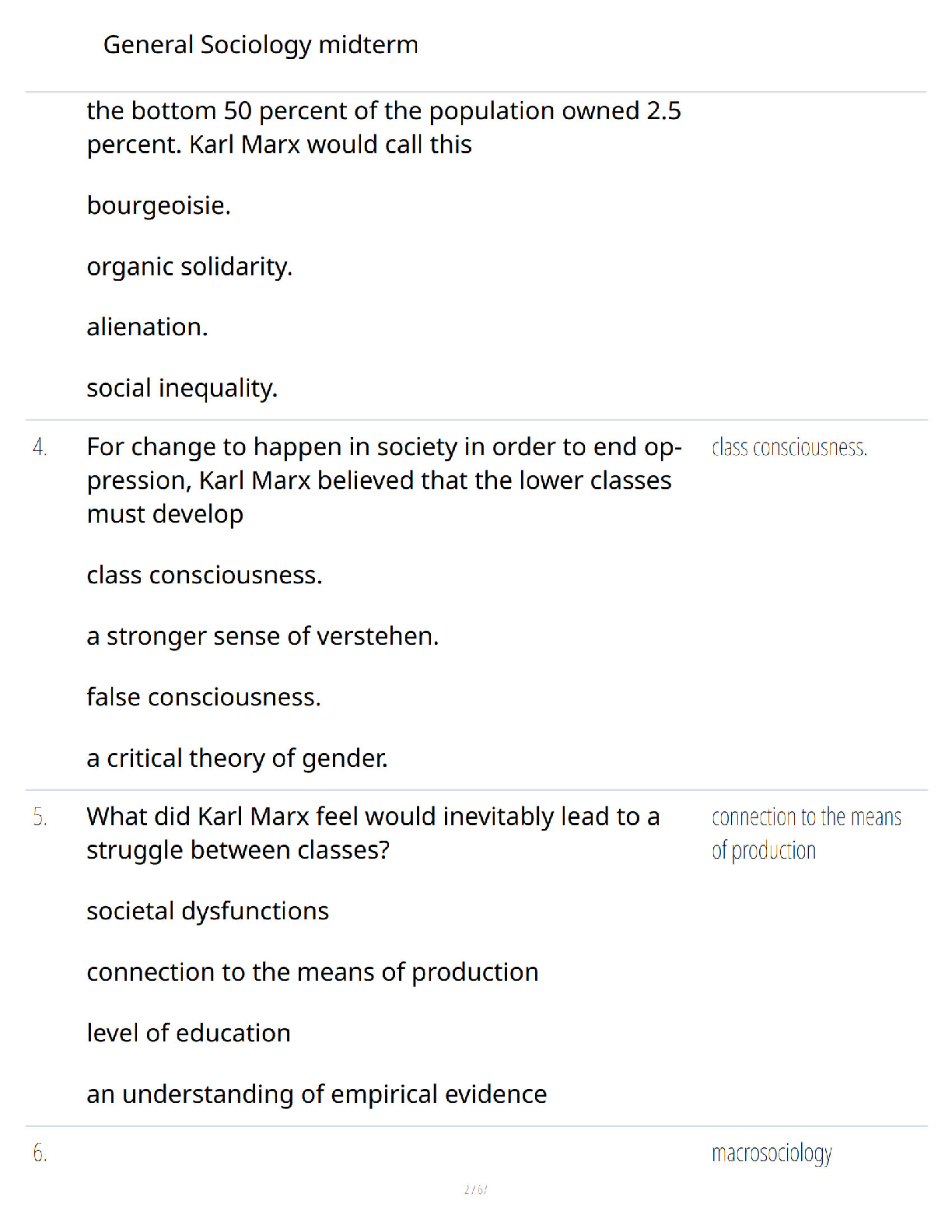Select the answer option organic solidarity
The image size is (952, 1232).
click(x=190, y=267)
